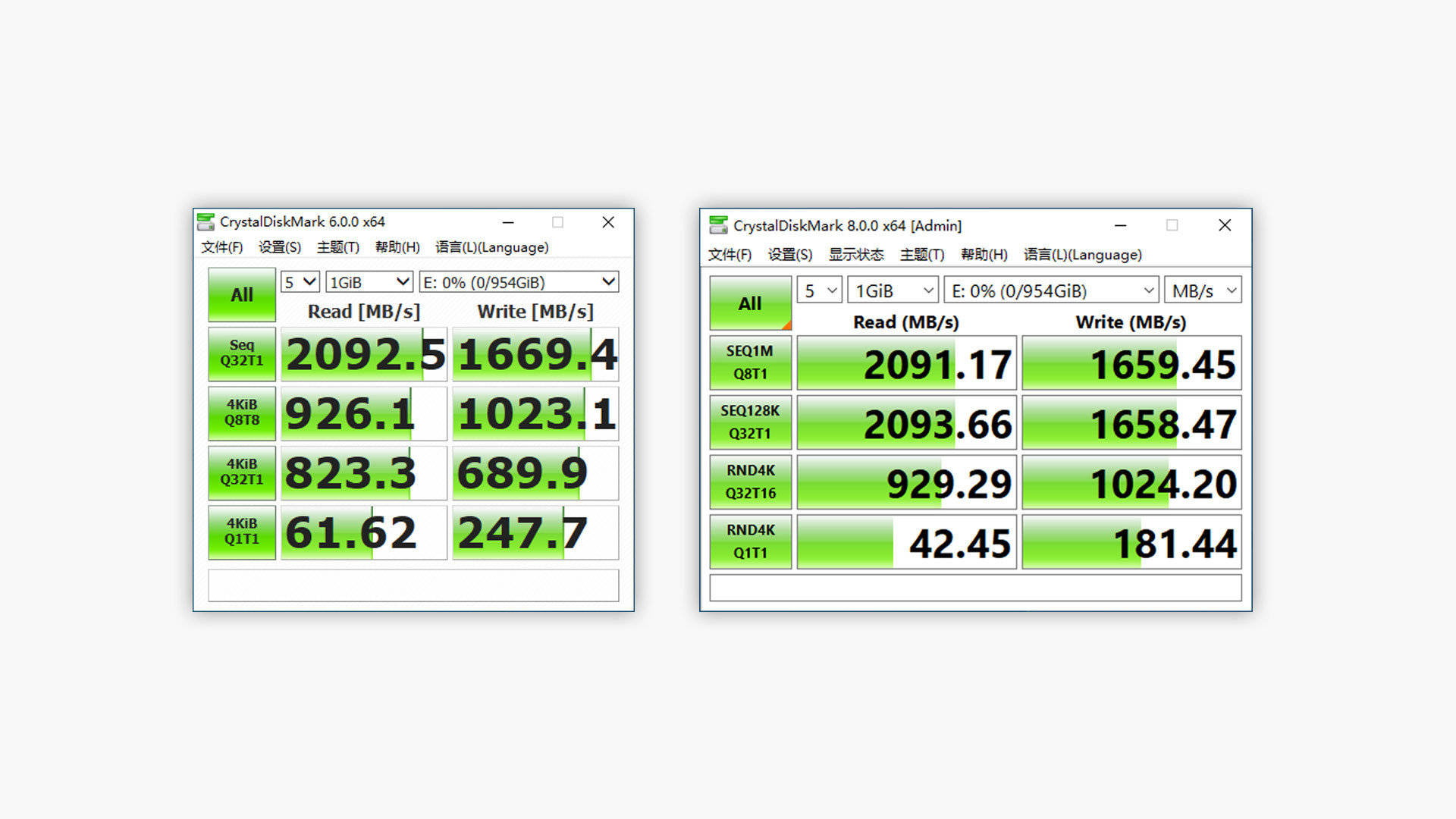Open 语言(L)(Language) menu in version 8
The height and width of the screenshot is (819, 1456).
[x=1082, y=255]
